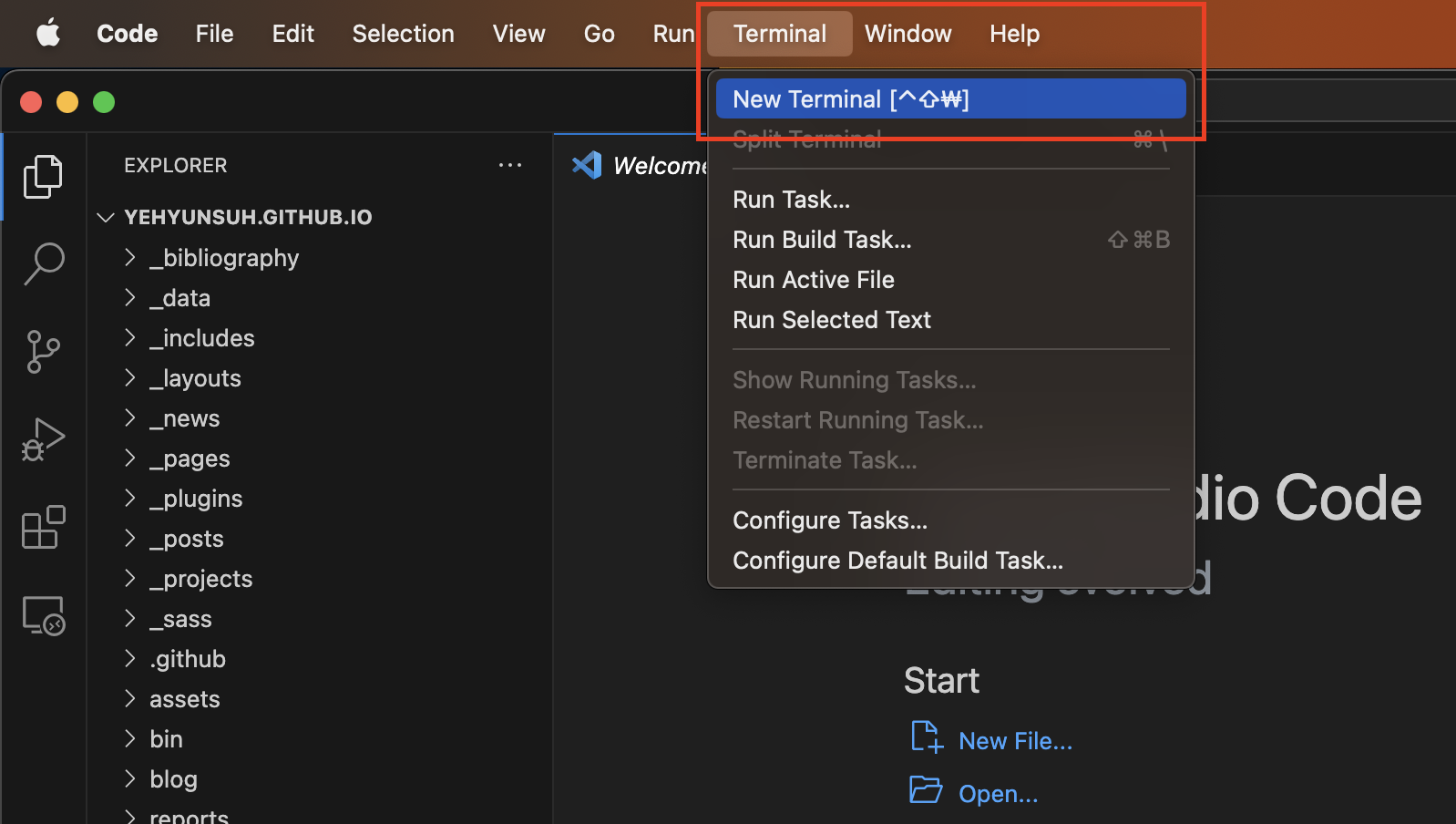Expand the _data folder
1456x824 pixels.
(129, 298)
